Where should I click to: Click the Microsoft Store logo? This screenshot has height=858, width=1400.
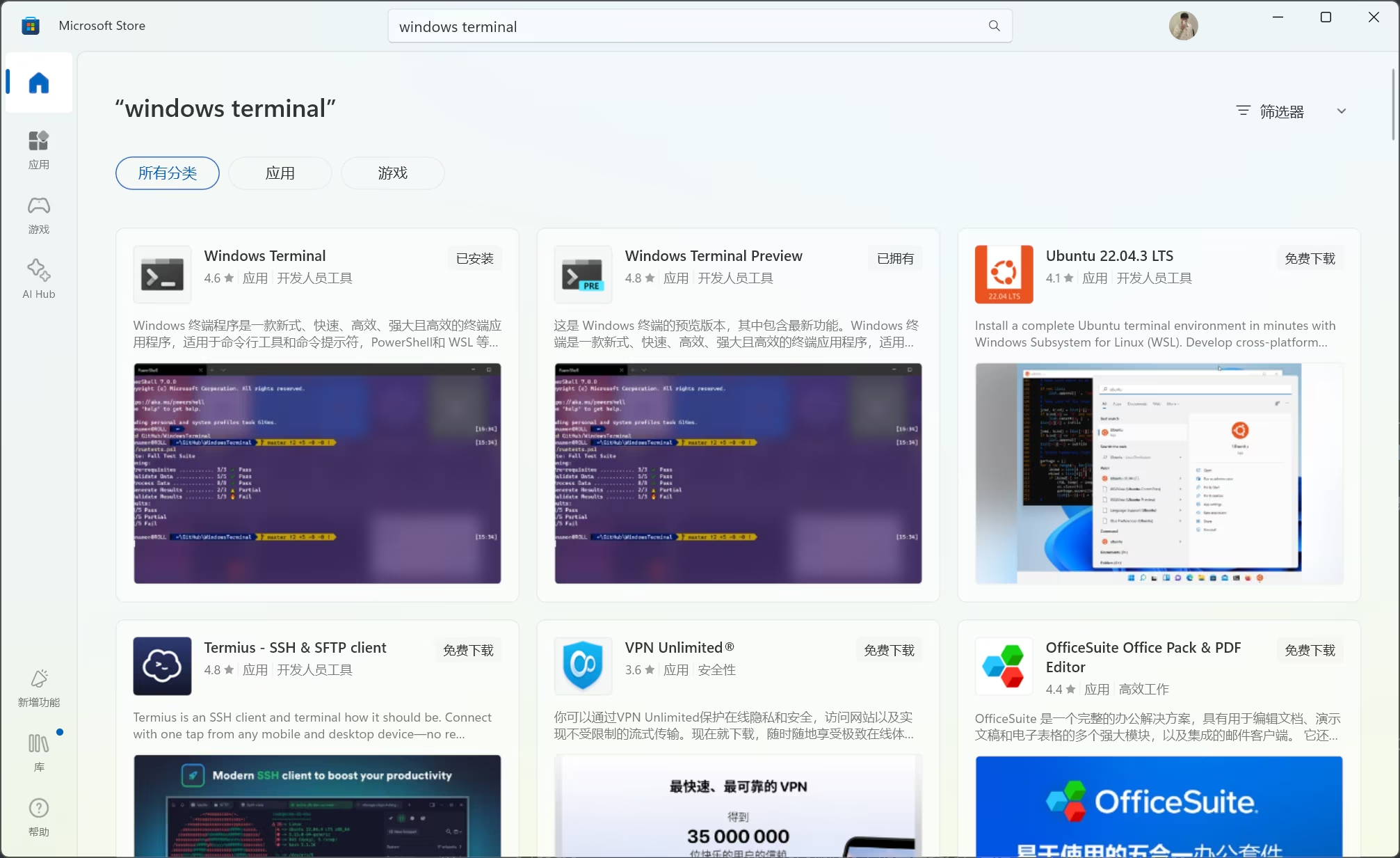click(x=30, y=25)
